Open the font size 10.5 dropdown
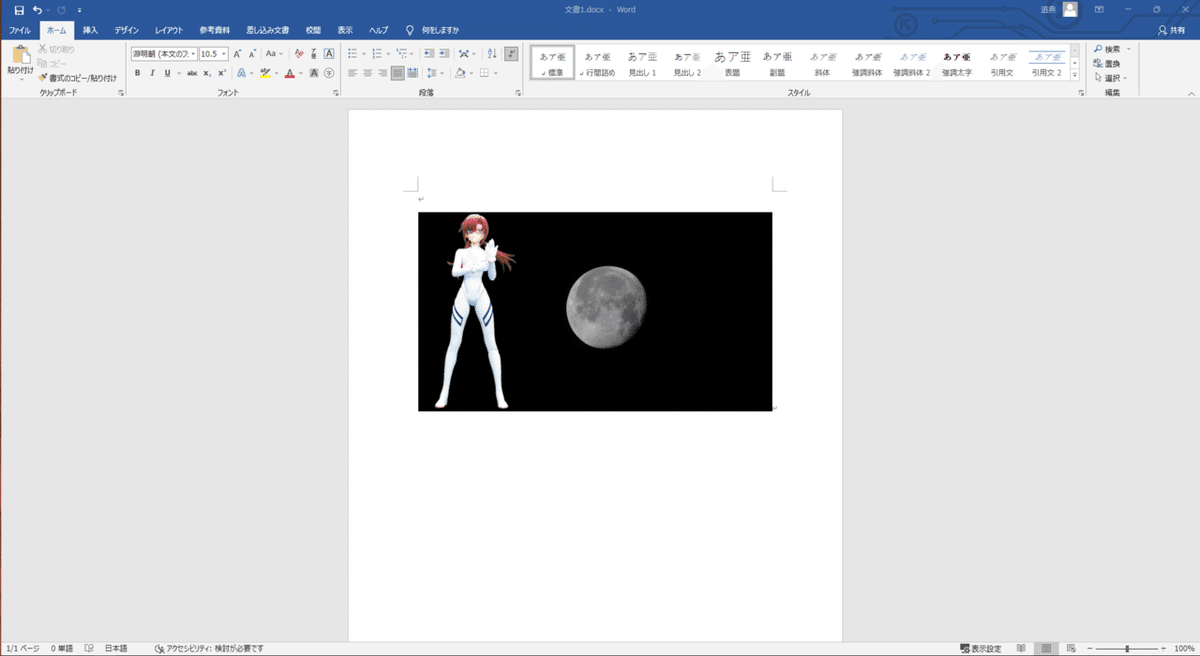The image size is (1200, 656). (225, 54)
